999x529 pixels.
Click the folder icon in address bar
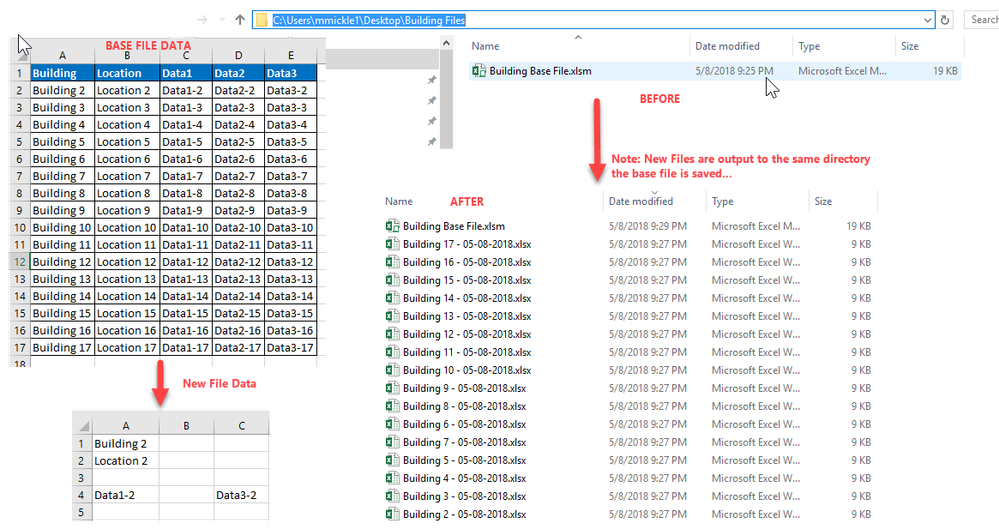[262, 20]
